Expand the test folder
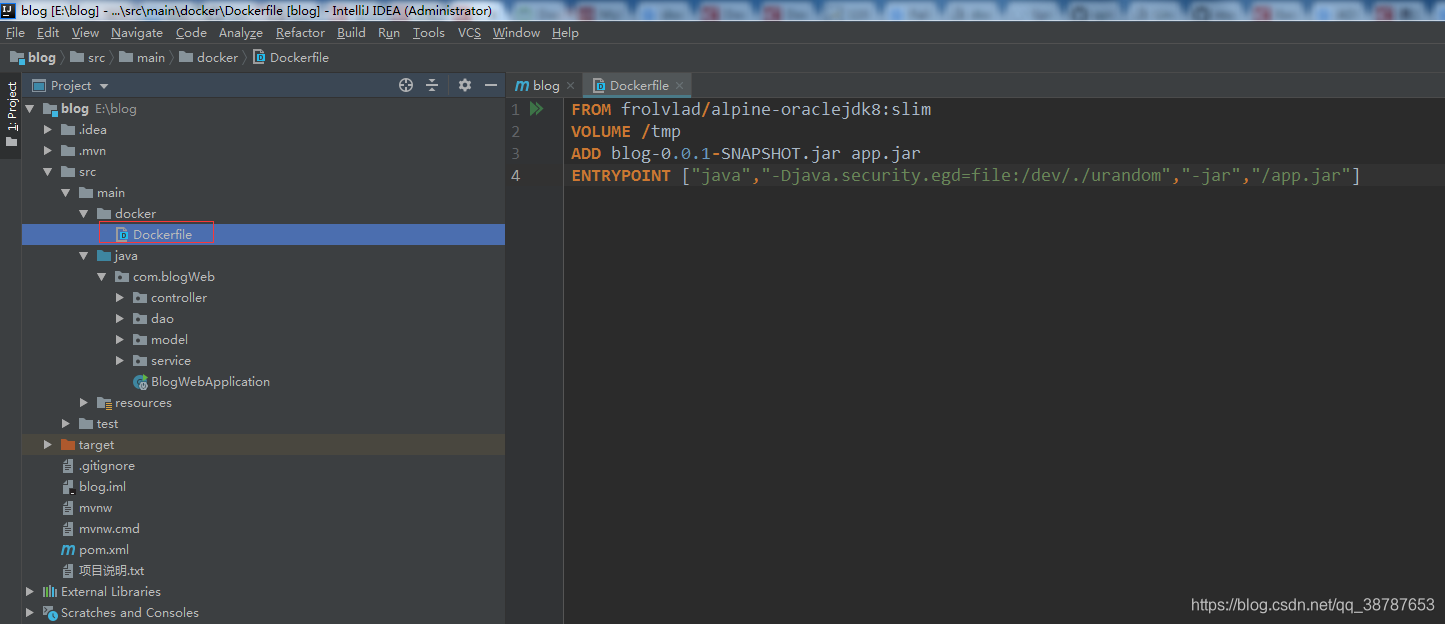The width and height of the screenshot is (1445, 624). 66,424
